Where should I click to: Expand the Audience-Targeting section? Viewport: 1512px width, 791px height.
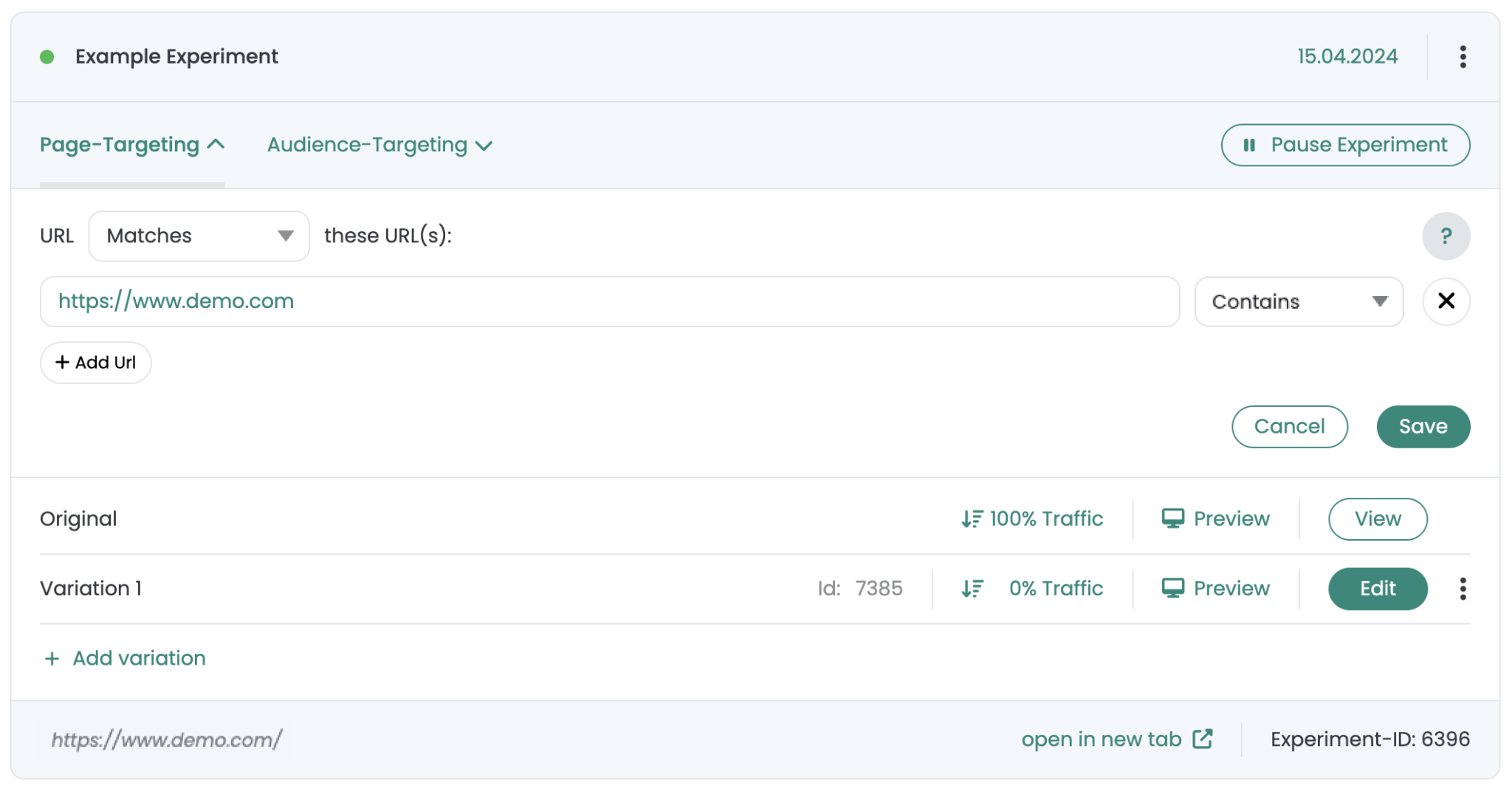pos(379,145)
